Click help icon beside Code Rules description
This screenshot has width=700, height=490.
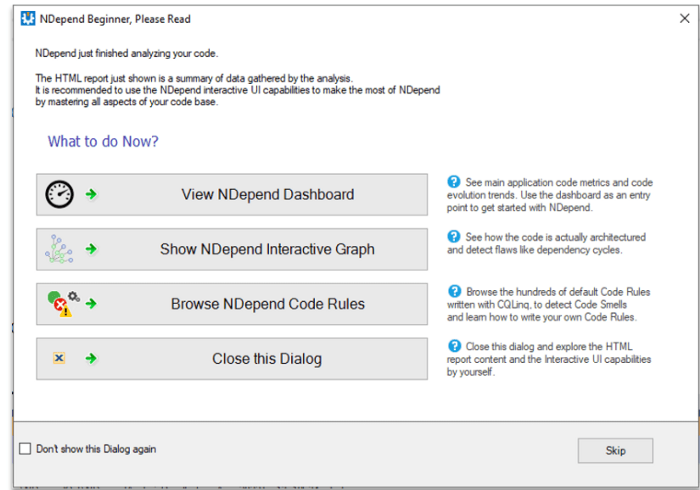pos(454,291)
